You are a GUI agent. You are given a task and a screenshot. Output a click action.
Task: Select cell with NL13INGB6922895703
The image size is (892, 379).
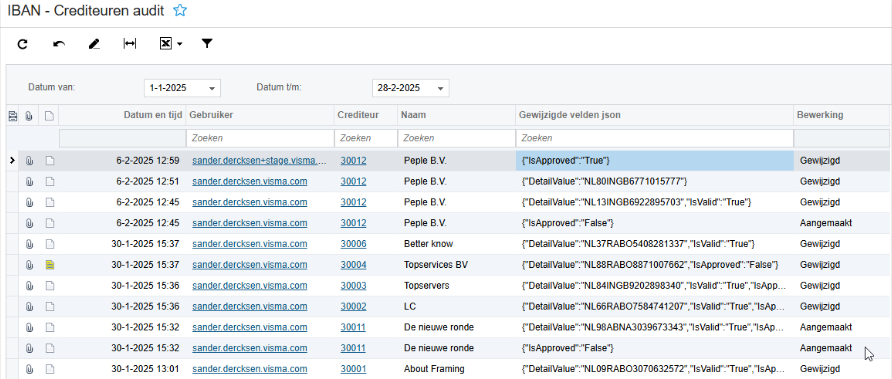655,203
